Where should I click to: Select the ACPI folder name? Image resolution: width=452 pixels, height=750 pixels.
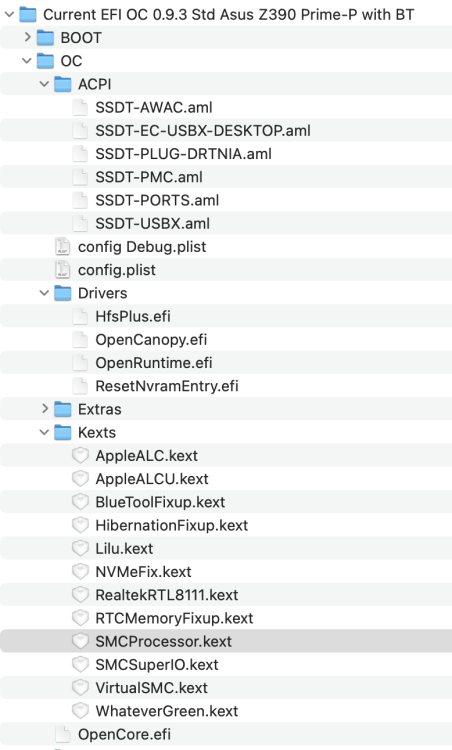click(x=95, y=84)
